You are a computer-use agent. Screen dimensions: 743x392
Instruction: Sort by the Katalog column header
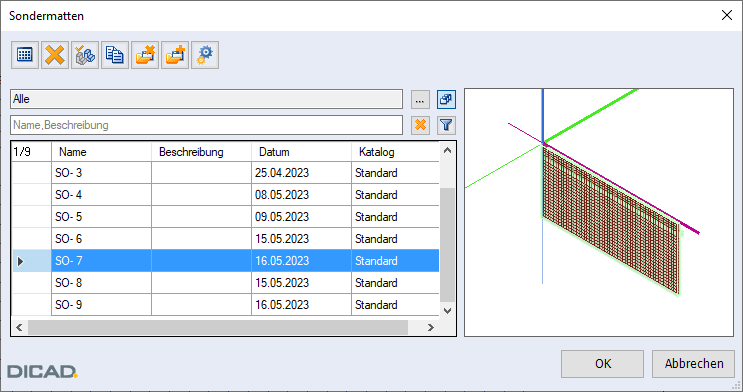point(395,152)
